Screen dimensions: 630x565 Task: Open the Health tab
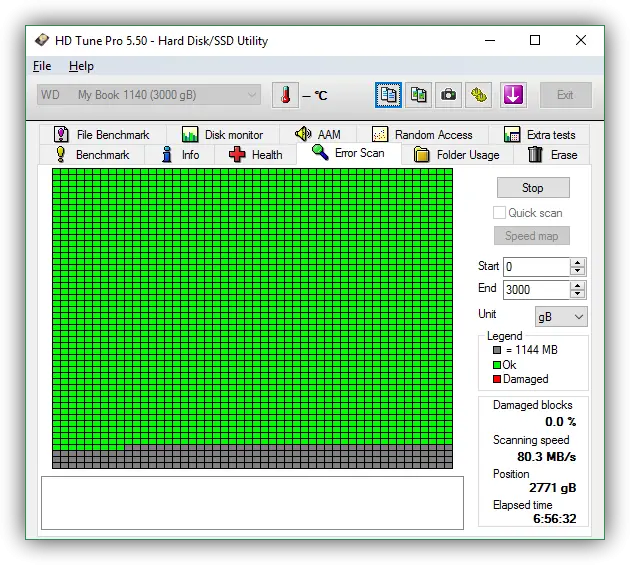[x=256, y=154]
